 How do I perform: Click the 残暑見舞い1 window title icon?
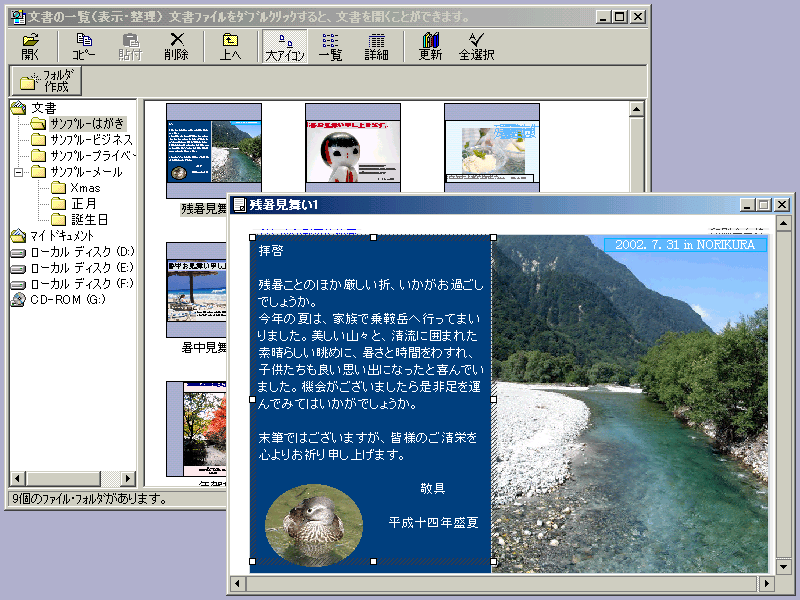pos(239,205)
